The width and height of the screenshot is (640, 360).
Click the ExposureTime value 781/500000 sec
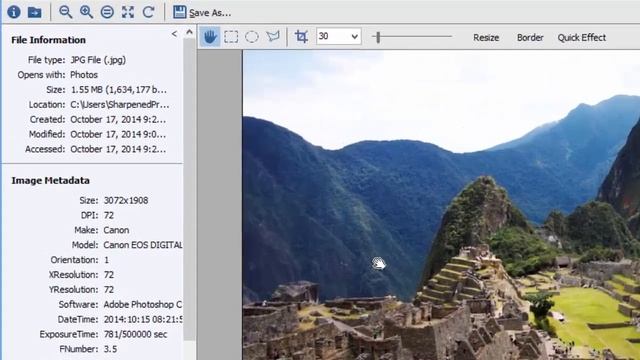click(136, 334)
